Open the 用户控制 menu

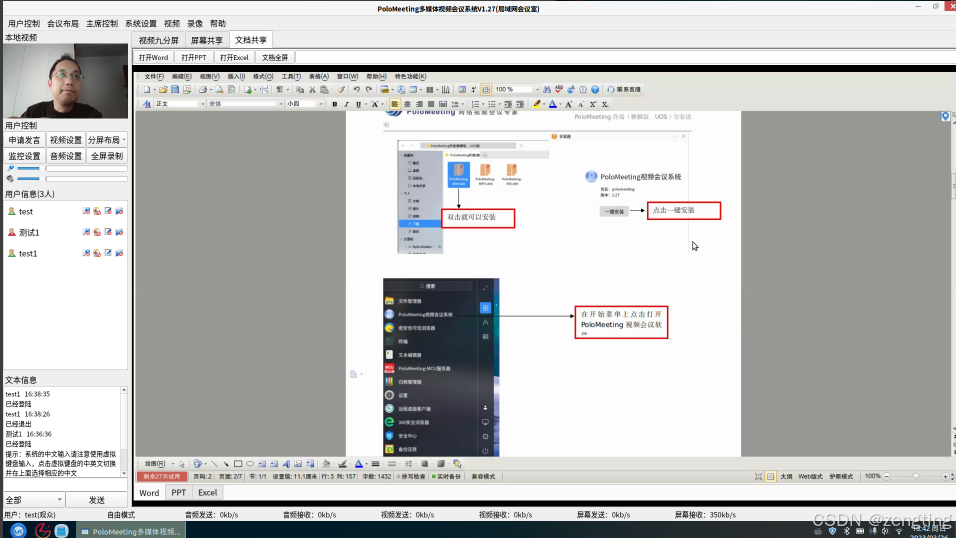pyautogui.click(x=24, y=23)
